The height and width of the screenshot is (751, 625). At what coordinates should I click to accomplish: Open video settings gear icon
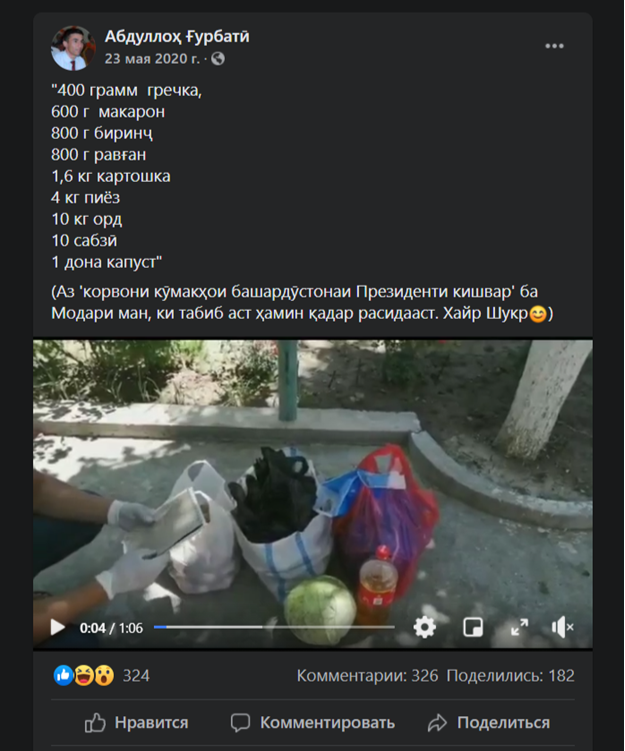[x=424, y=627]
